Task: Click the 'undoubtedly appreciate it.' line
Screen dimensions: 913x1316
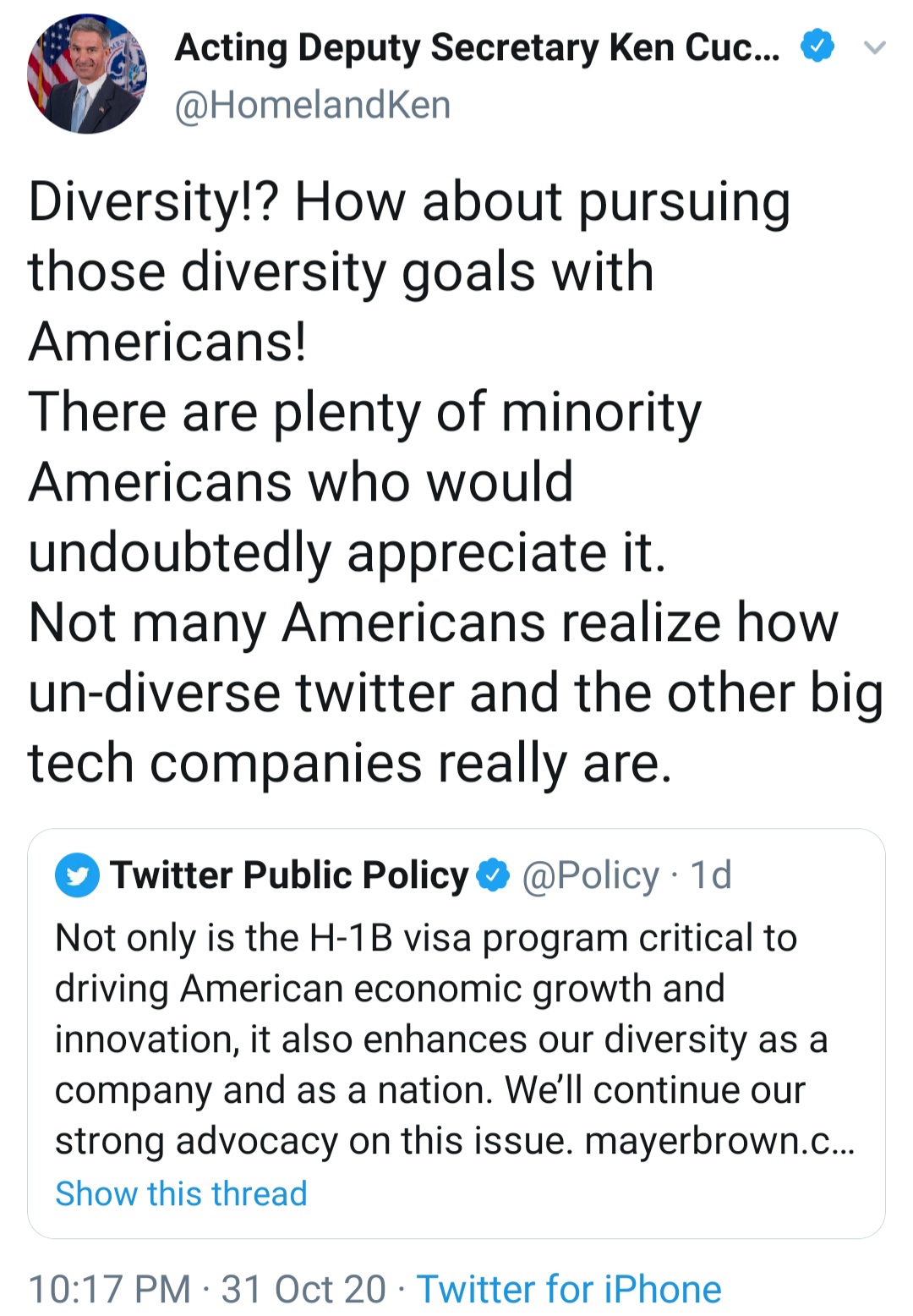Action: (347, 553)
